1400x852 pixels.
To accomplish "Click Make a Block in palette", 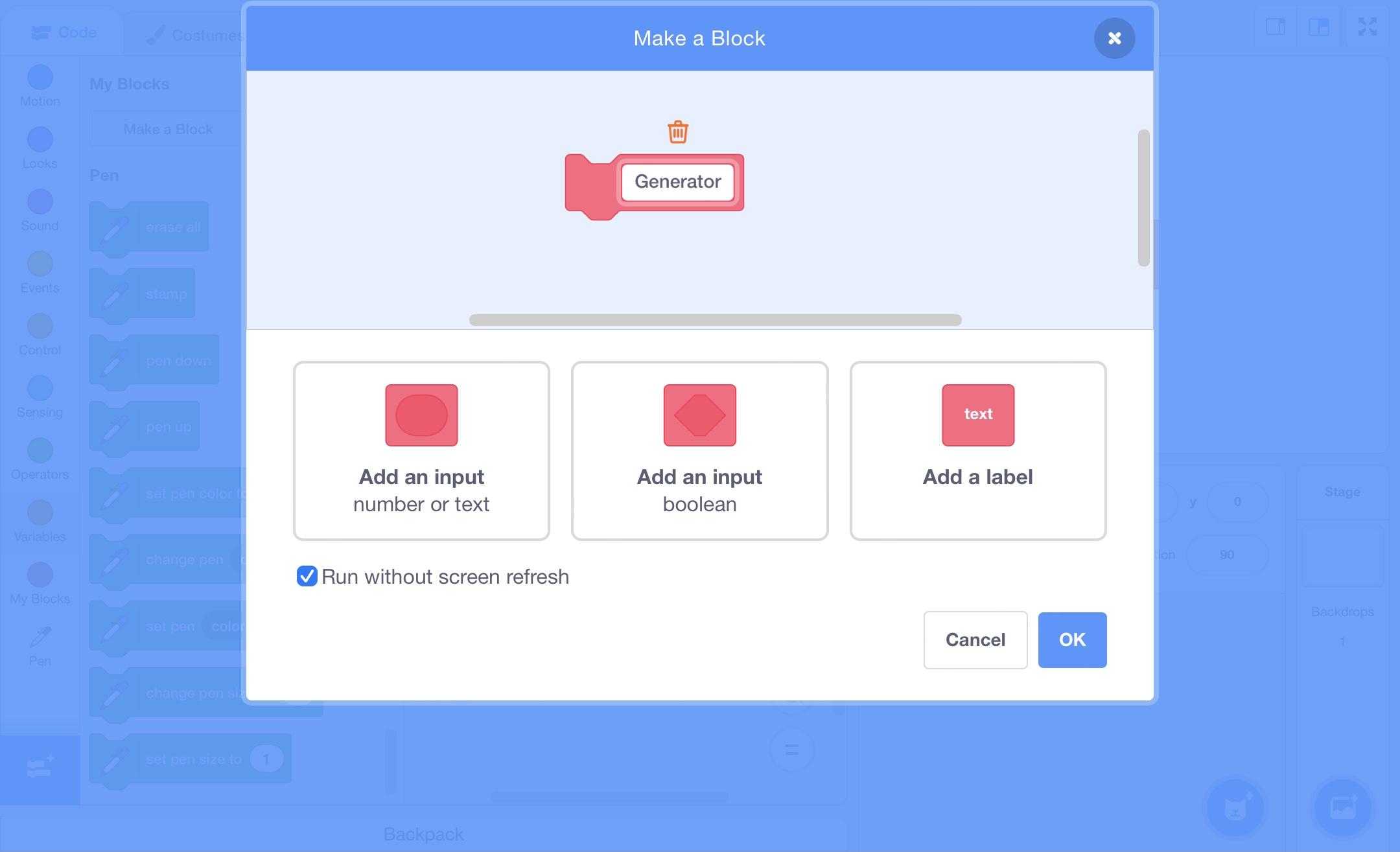I will [168, 129].
